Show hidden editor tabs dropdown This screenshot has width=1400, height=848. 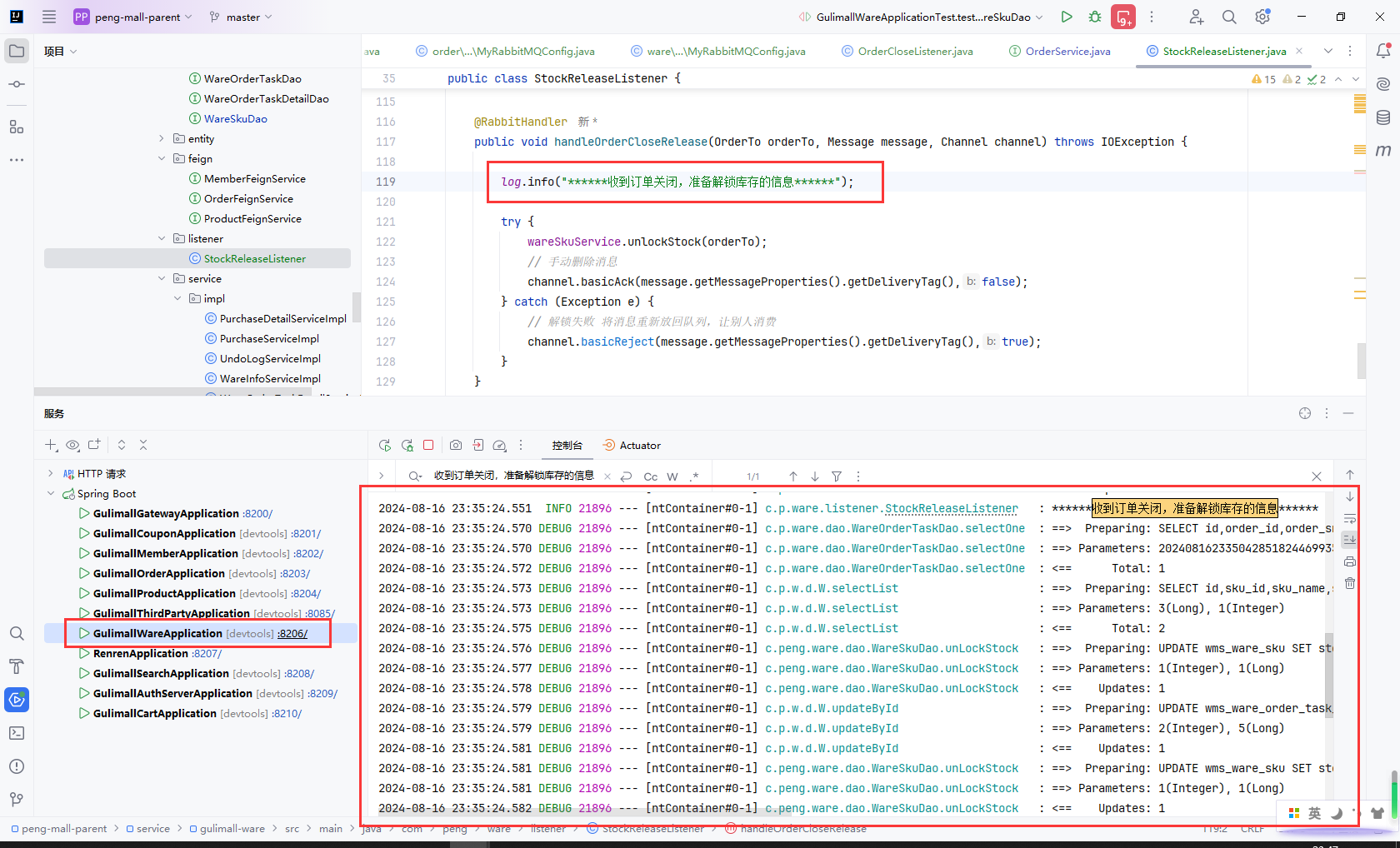click(x=1327, y=51)
